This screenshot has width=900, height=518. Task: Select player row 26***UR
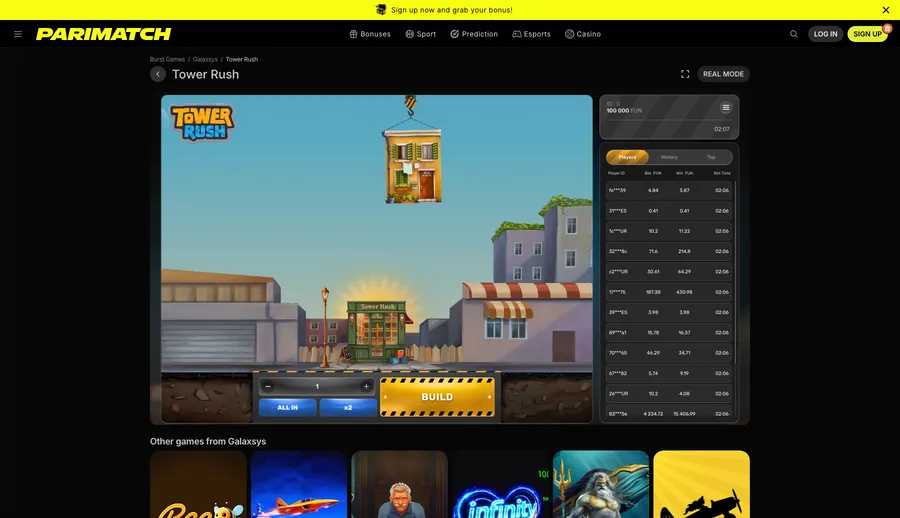pos(669,393)
